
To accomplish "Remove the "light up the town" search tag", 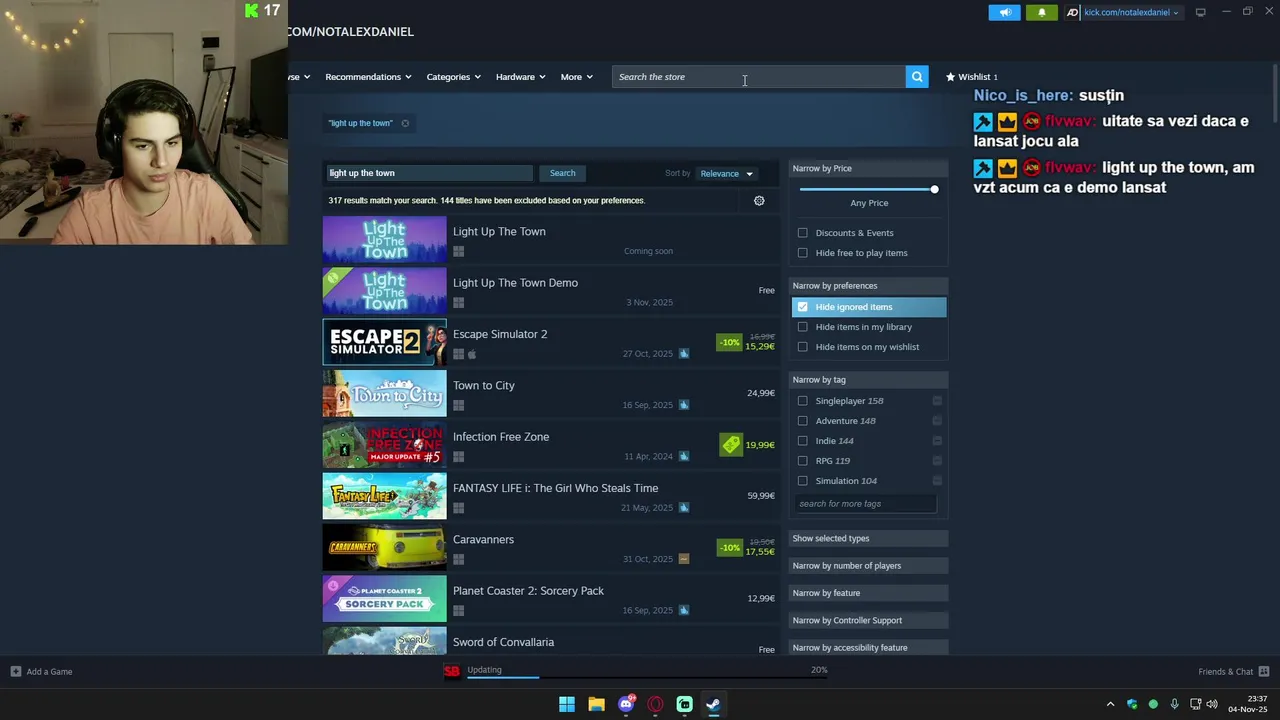I will 405,123.
